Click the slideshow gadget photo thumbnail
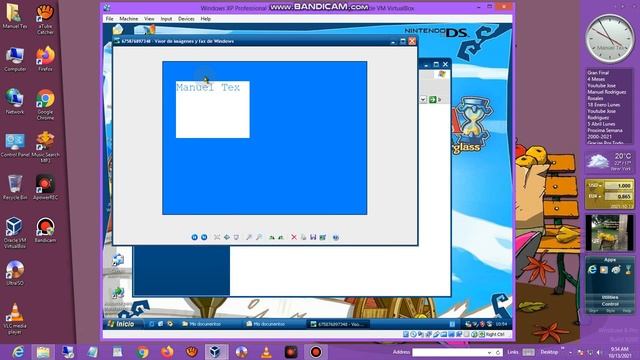Image resolution: width=640 pixels, height=360 pixels. [x=610, y=232]
